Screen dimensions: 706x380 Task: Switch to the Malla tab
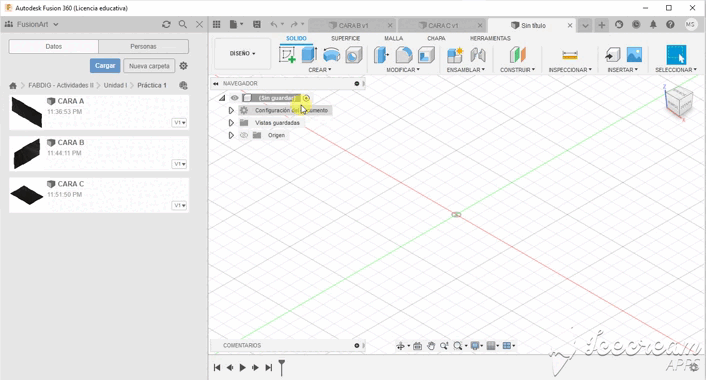[x=394, y=38]
